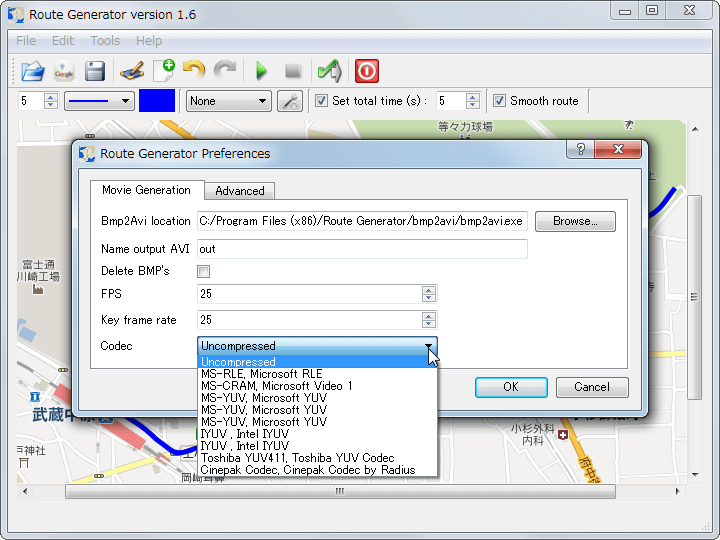The width and height of the screenshot is (720, 540).
Task: Click the Open map file icon
Action: [33, 71]
